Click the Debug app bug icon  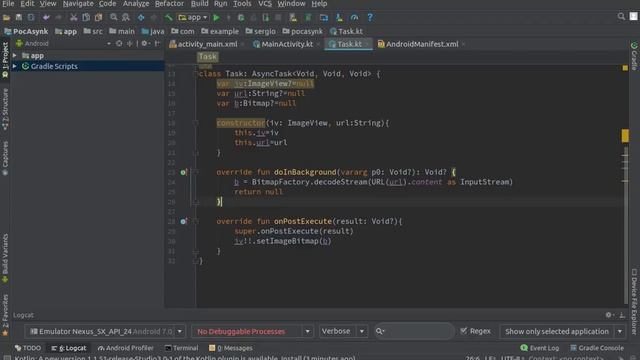click(x=241, y=18)
